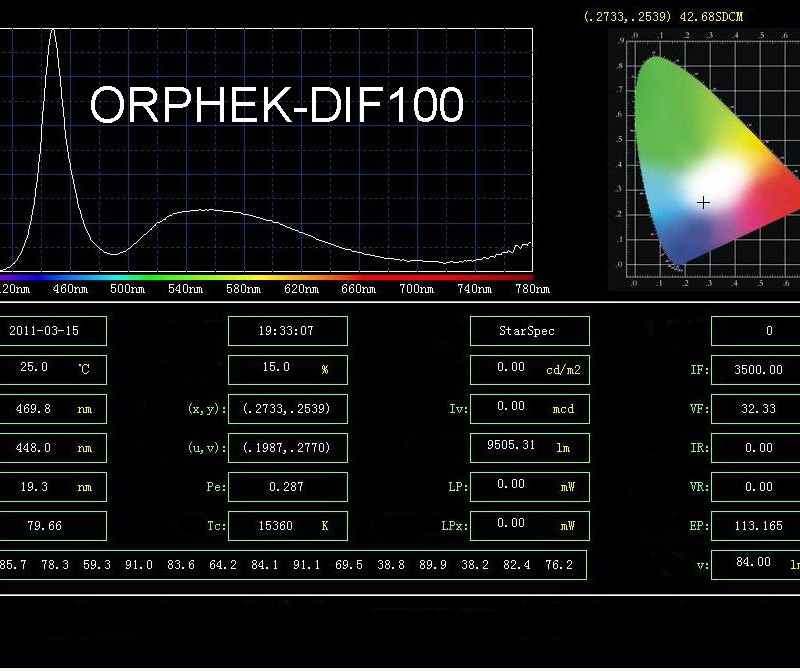Click the Iv field showing 0.00 mcd
Viewport: 800px width, 671px height.
pyautogui.click(x=530, y=409)
